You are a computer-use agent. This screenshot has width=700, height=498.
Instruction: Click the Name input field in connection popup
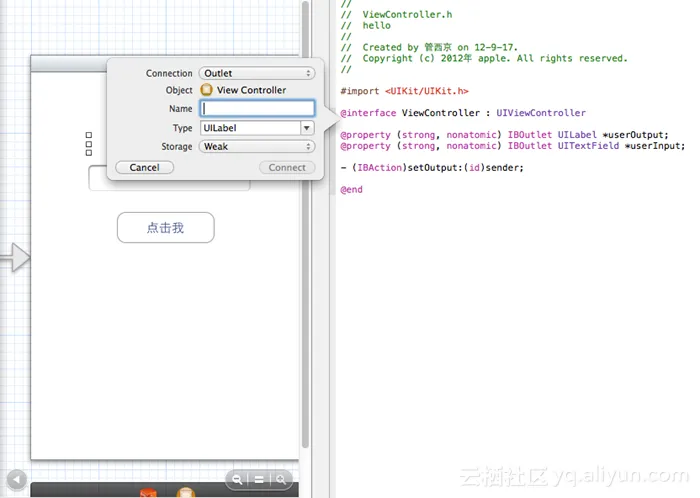[257, 108]
